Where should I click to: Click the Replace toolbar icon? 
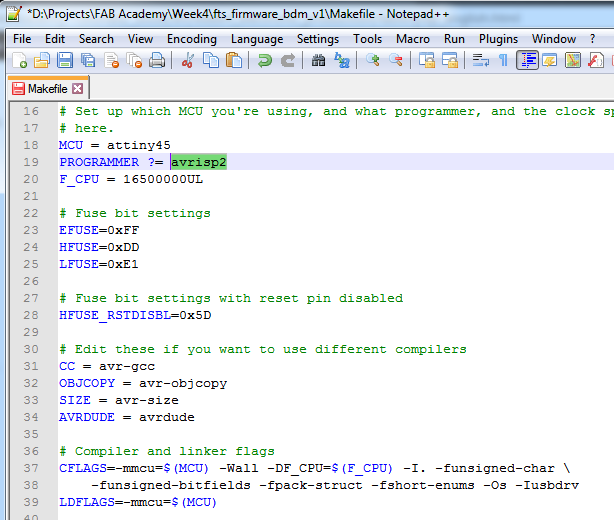pyautogui.click(x=341, y=60)
